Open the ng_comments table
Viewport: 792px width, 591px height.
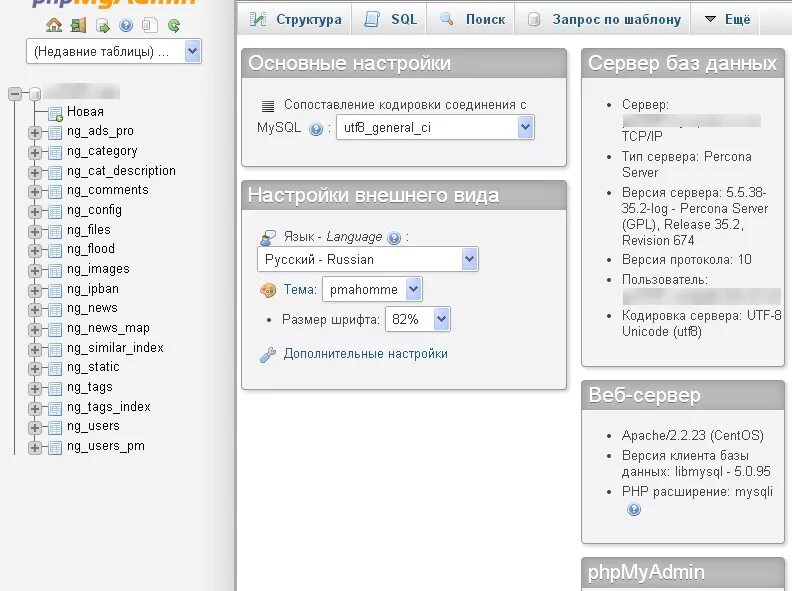[108, 190]
